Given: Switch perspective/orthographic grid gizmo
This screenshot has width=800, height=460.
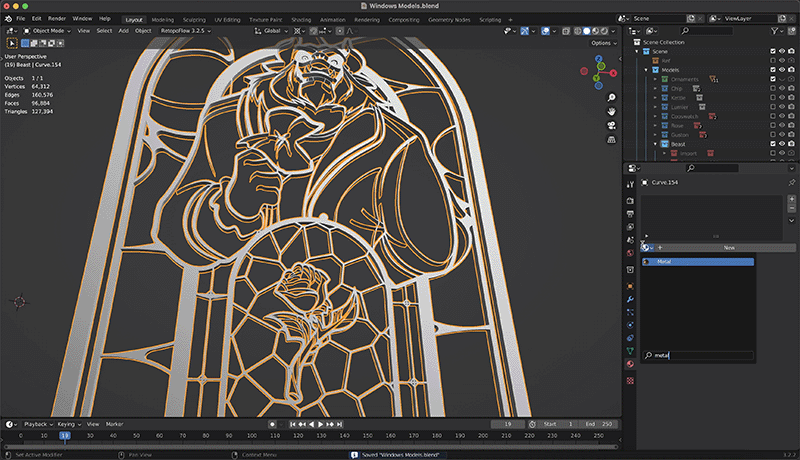Looking at the screenshot, I should pyautogui.click(x=611, y=140).
